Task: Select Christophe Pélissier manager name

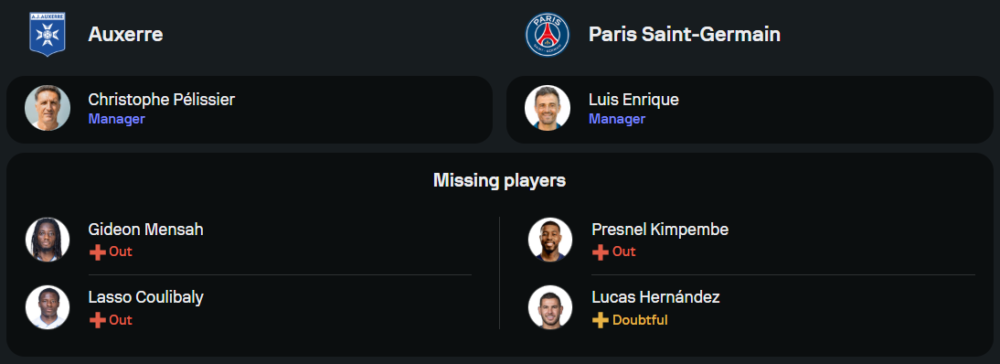Action: [161, 100]
